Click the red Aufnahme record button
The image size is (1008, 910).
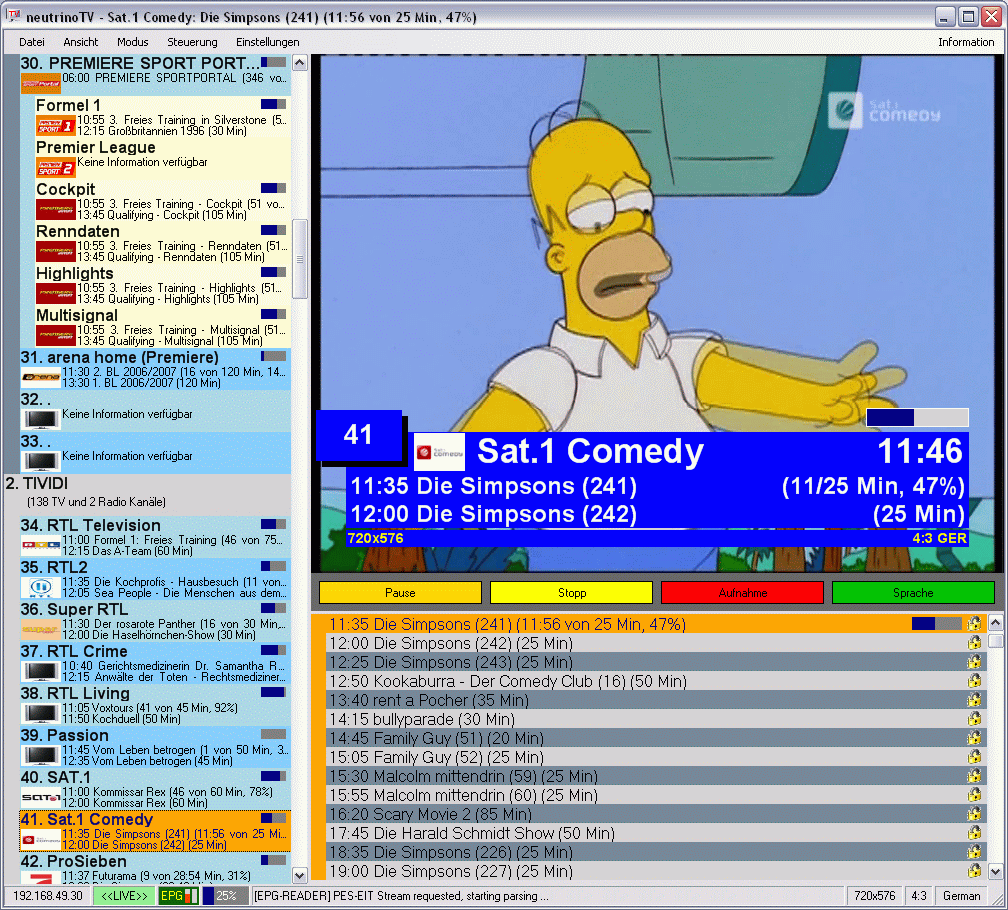(x=742, y=593)
